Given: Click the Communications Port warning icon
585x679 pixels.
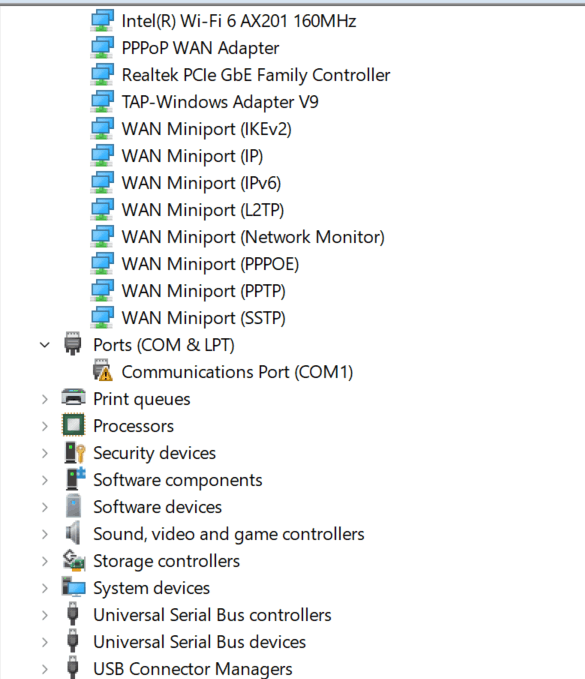Looking at the screenshot, I should 103,371.
